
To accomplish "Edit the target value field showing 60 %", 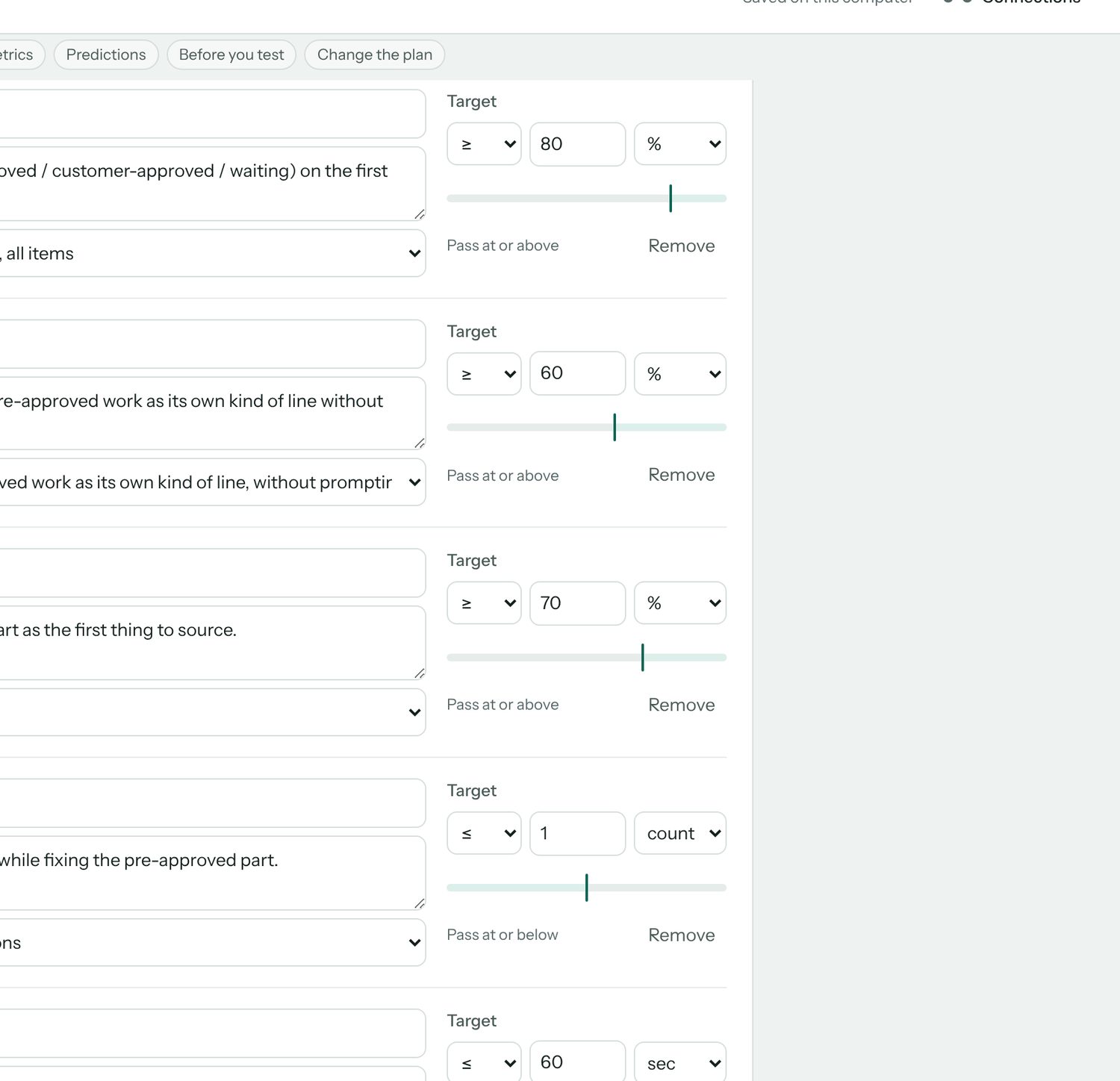I will pos(578,373).
